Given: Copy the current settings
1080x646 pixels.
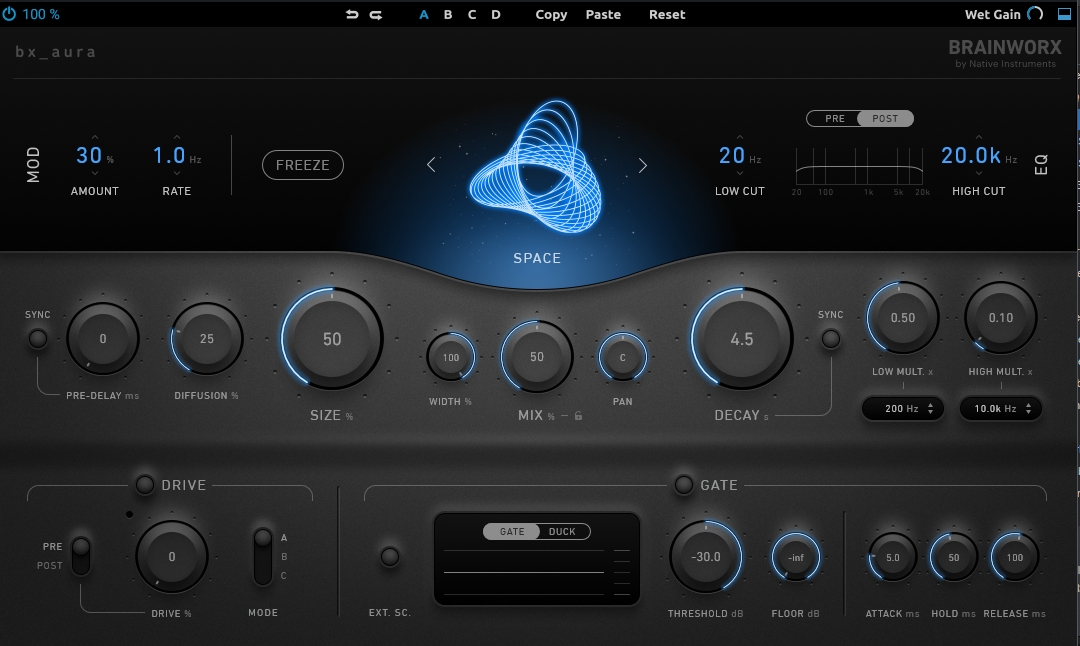Looking at the screenshot, I should click(551, 14).
